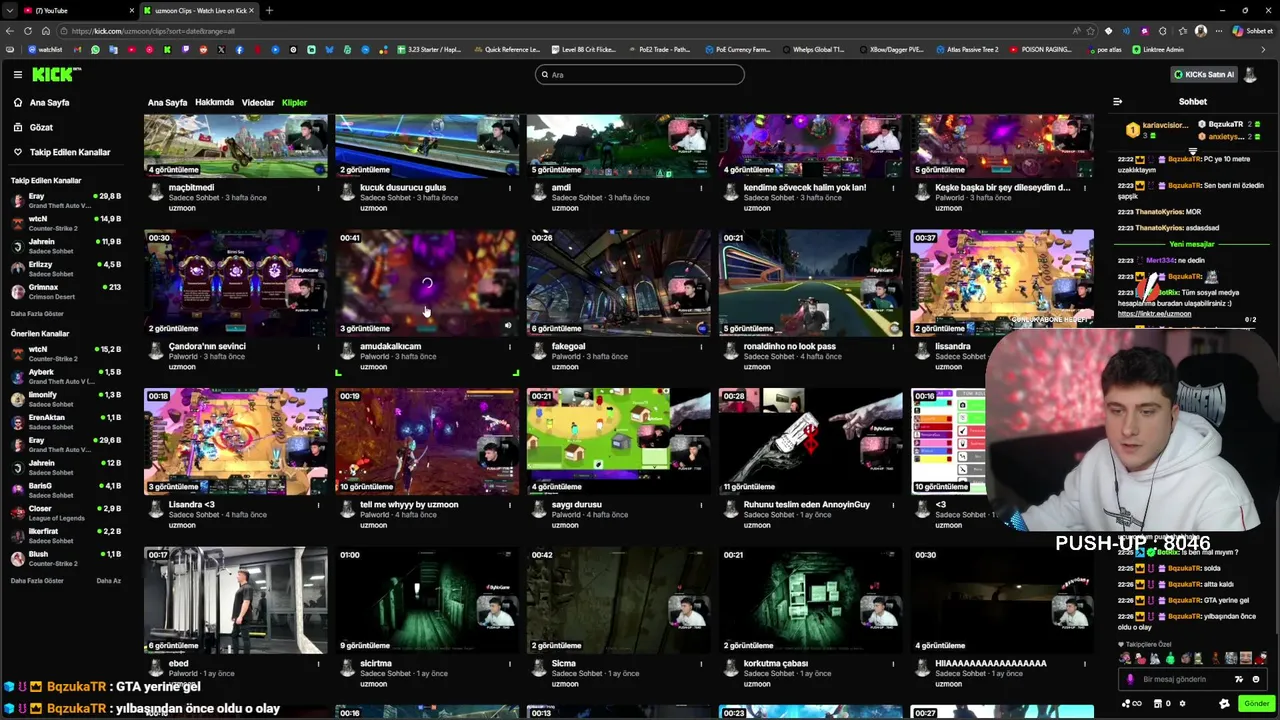Play the Ruhunu teslim eden AnnoyinGuy clip
The height and width of the screenshot is (720, 1280).
pos(810,441)
